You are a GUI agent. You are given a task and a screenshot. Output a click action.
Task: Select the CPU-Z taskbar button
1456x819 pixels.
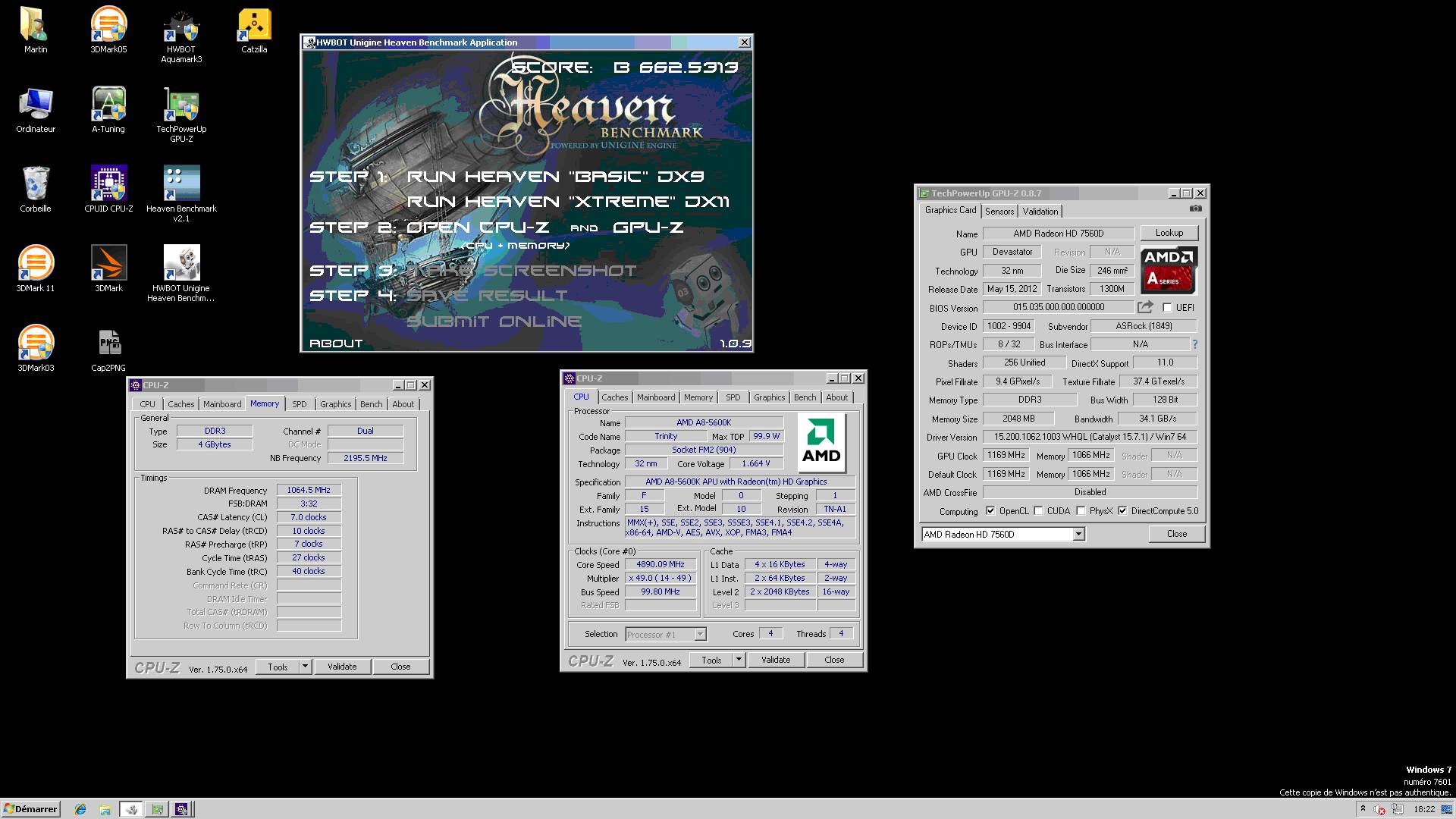(x=181, y=809)
